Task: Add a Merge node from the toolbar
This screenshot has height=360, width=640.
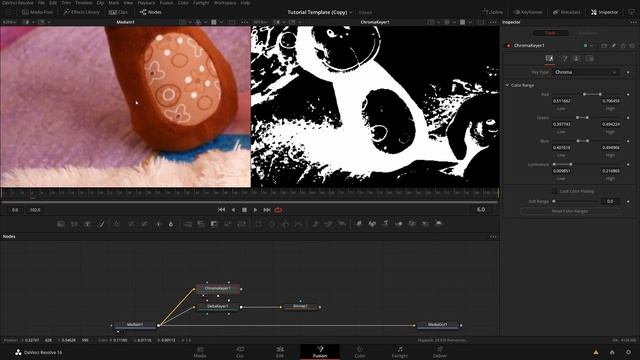Action: (x=187, y=224)
